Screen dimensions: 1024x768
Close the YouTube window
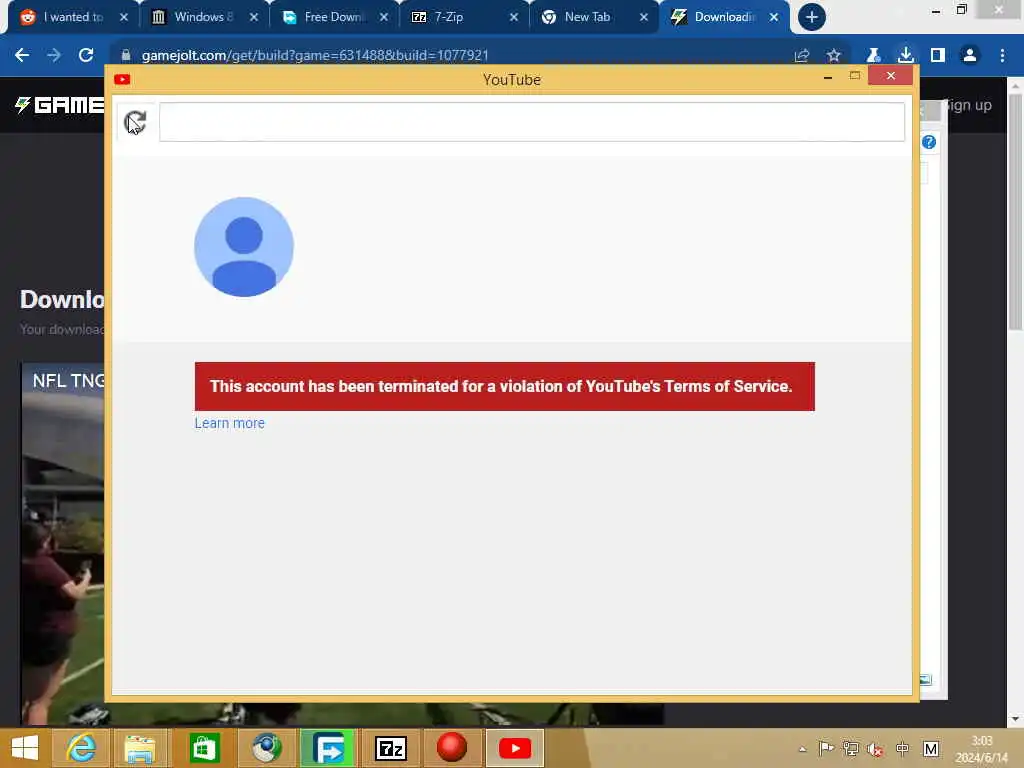tap(890, 76)
